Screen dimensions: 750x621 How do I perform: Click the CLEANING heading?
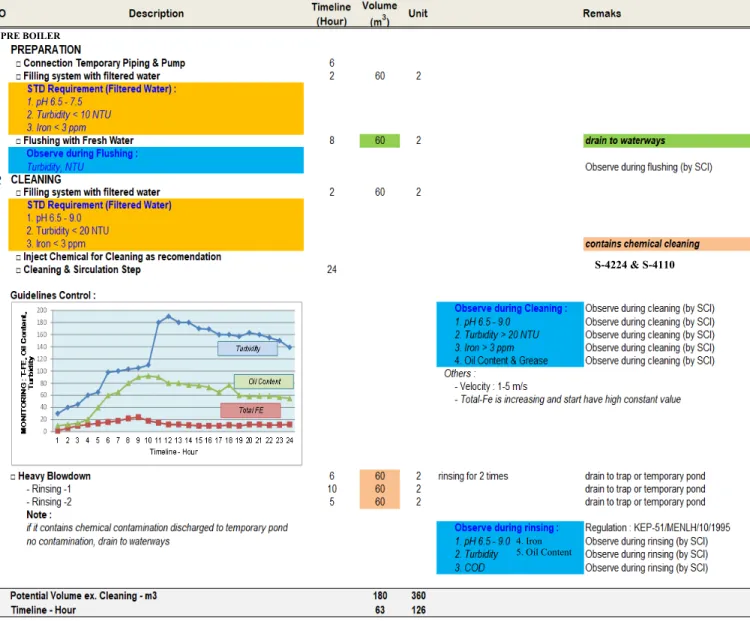(x=36, y=179)
